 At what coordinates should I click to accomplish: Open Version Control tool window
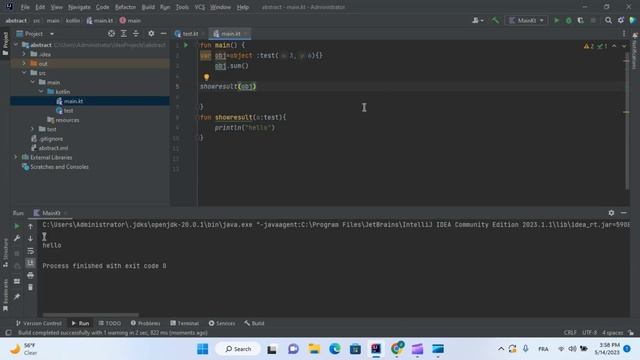point(38,323)
